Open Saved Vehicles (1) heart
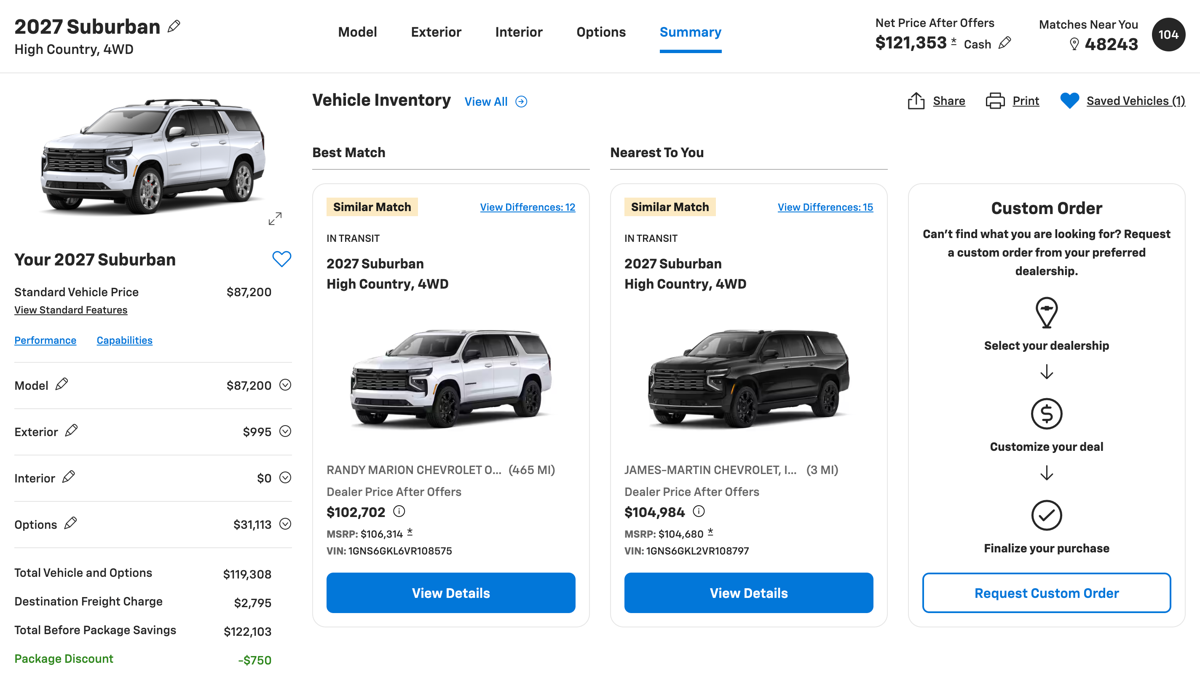Viewport: 1200px width, 675px height. click(1070, 101)
